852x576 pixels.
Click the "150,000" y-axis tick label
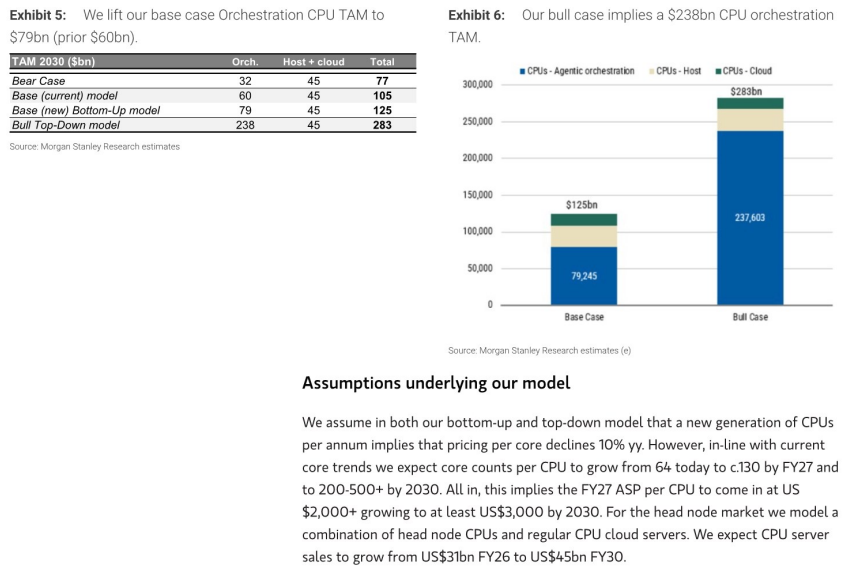click(478, 195)
